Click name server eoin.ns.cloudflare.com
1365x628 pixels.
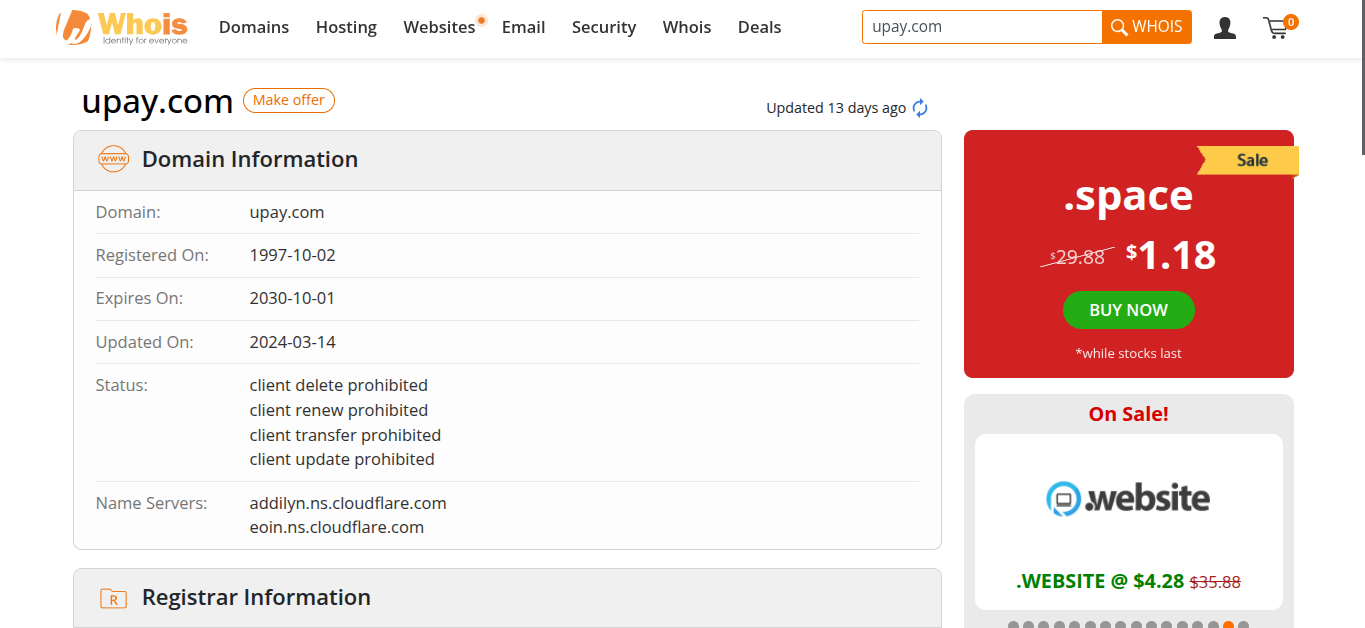click(x=337, y=527)
